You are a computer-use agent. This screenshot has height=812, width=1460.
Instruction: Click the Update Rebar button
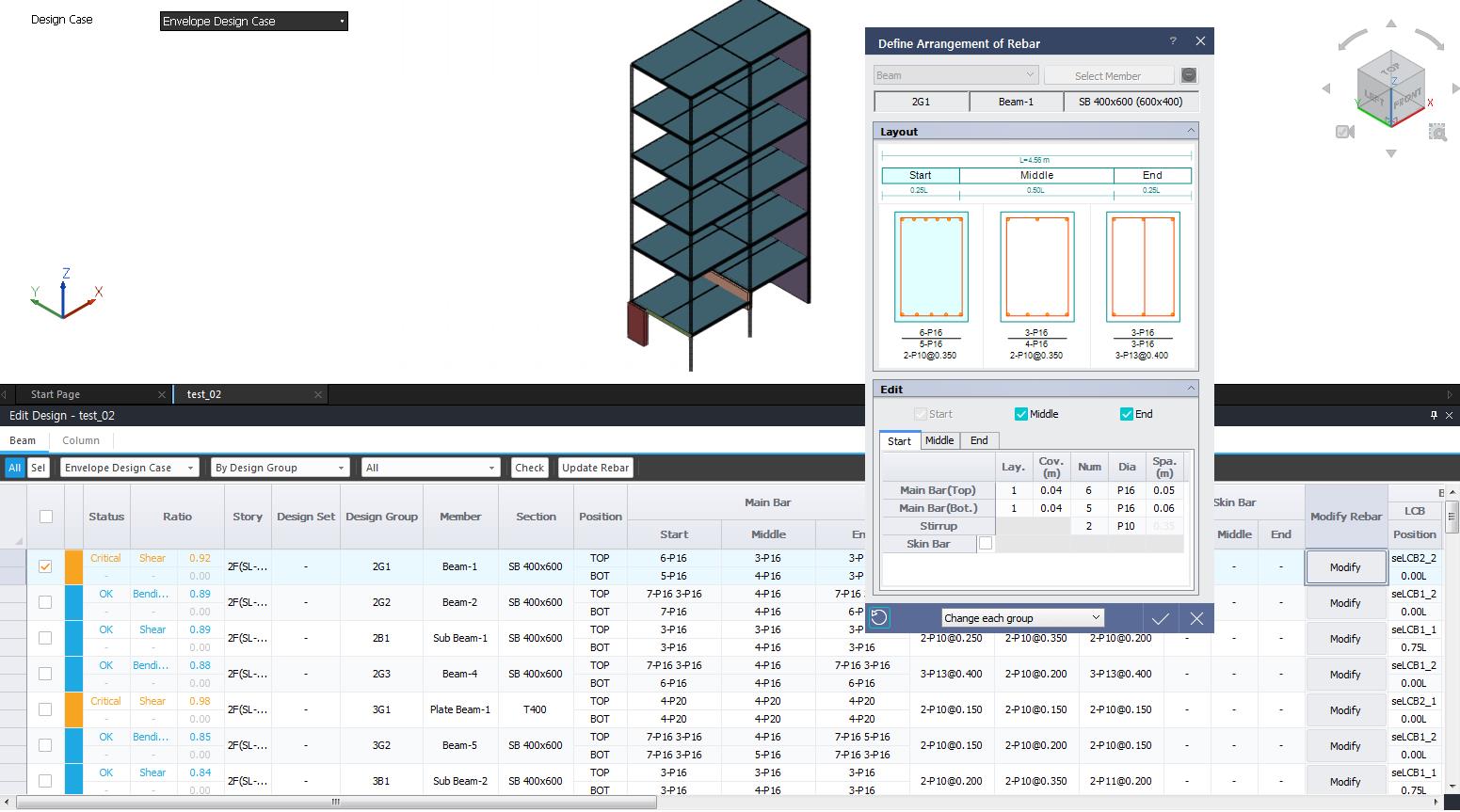(595, 468)
